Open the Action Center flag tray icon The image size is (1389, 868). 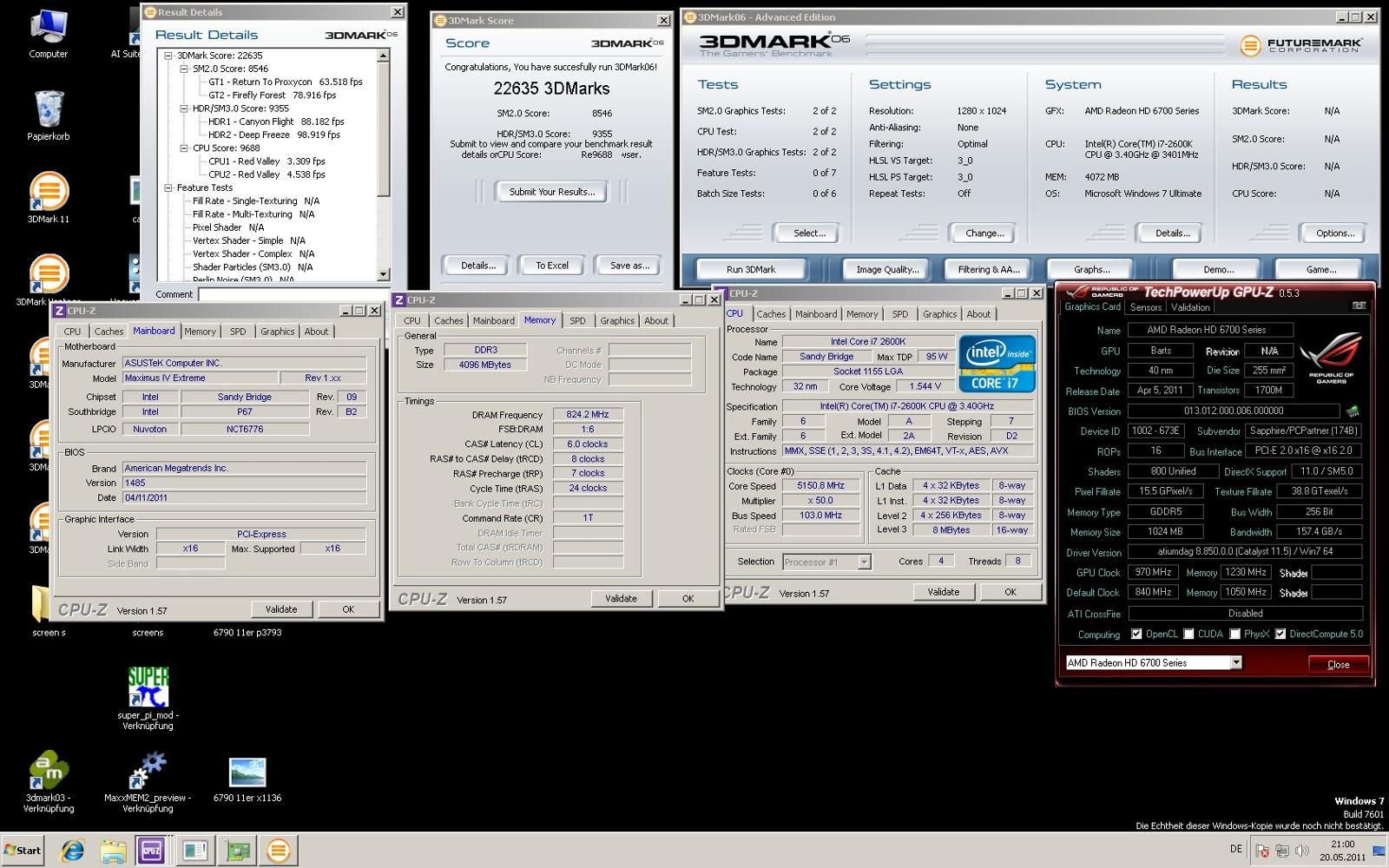click(1262, 852)
